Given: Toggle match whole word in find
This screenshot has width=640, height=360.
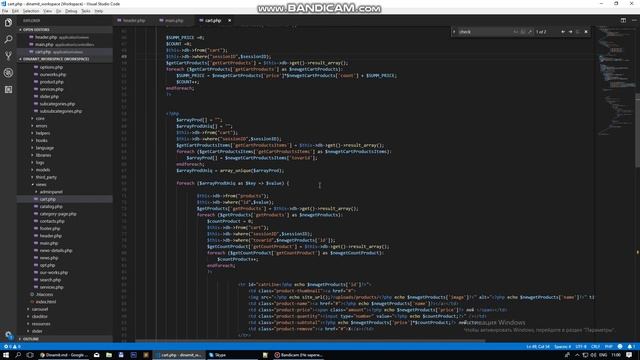Looking at the screenshot, I should pos(523,32).
